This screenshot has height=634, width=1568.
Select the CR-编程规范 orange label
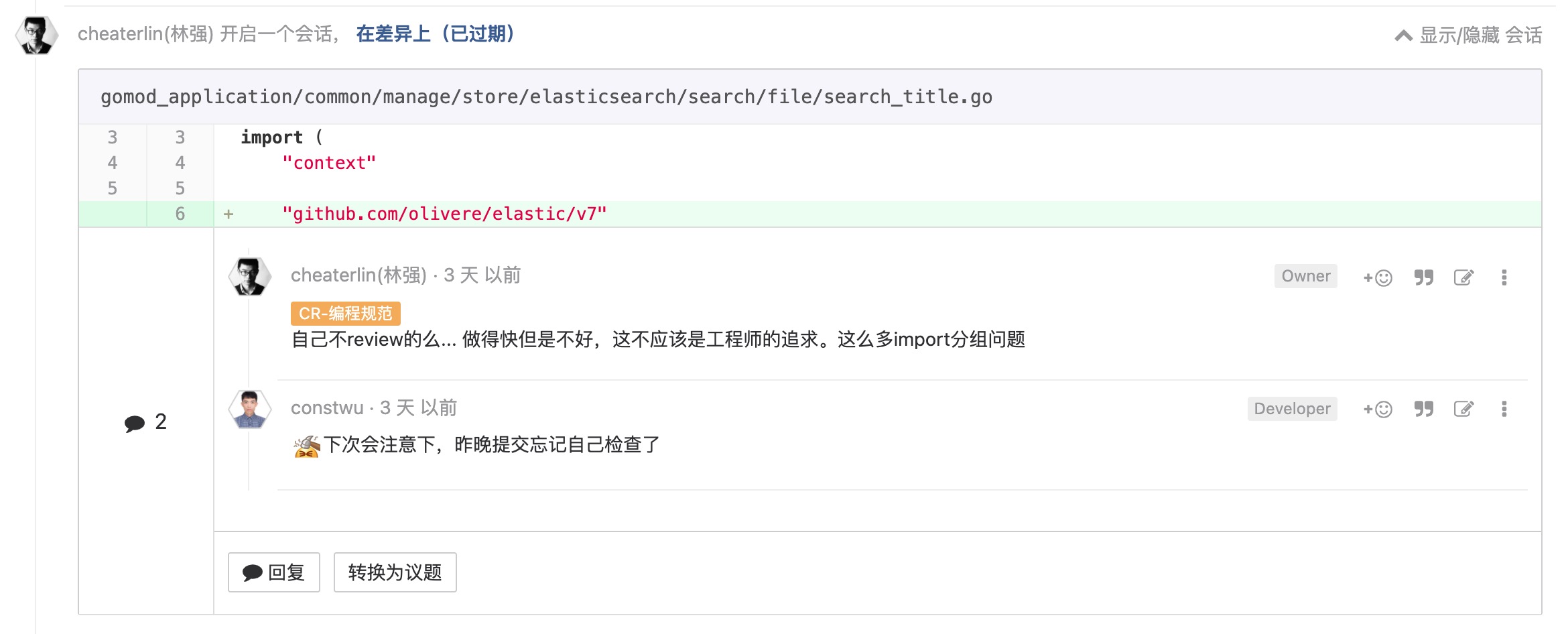346,313
